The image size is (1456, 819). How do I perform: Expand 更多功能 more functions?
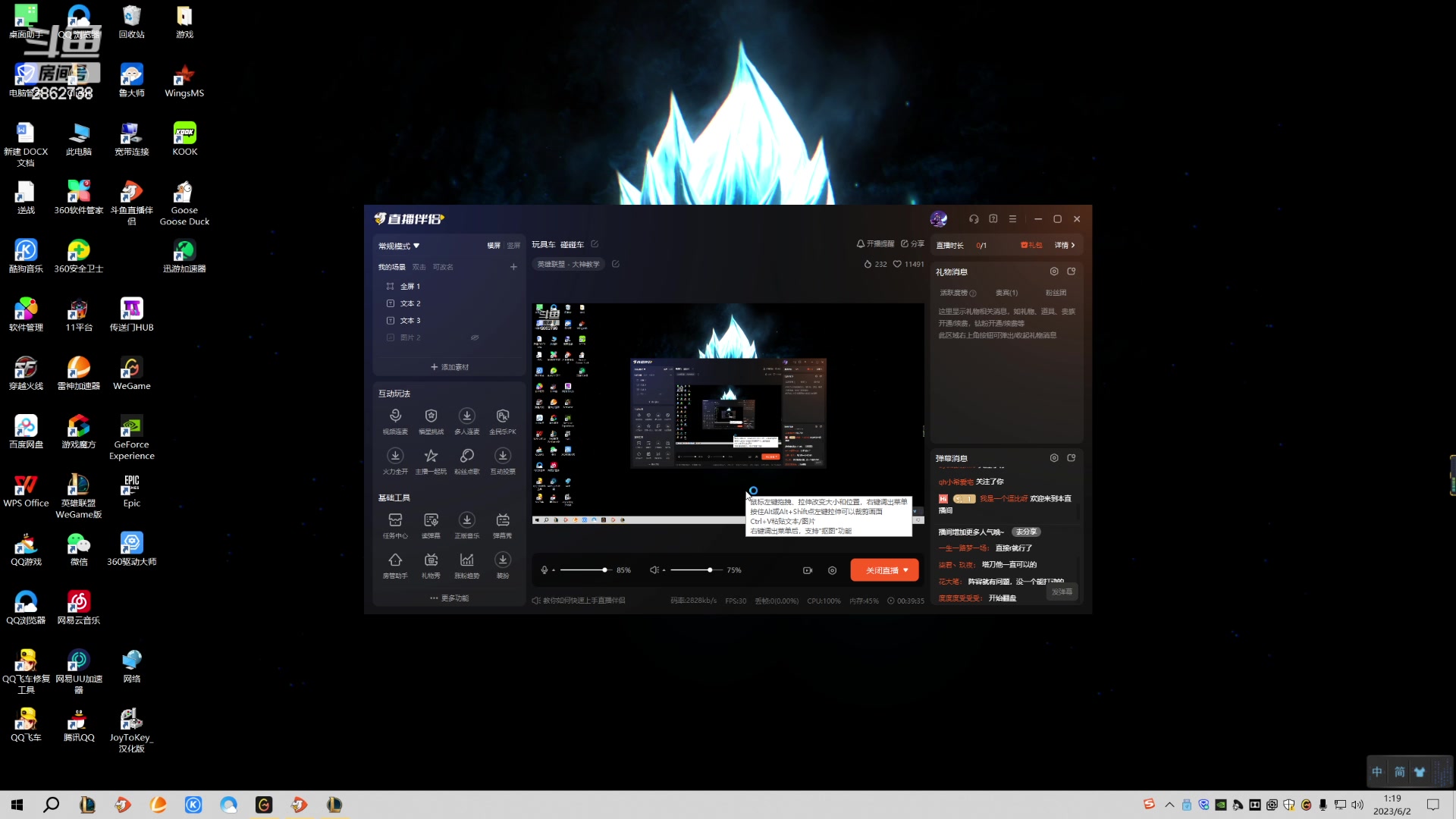450,598
